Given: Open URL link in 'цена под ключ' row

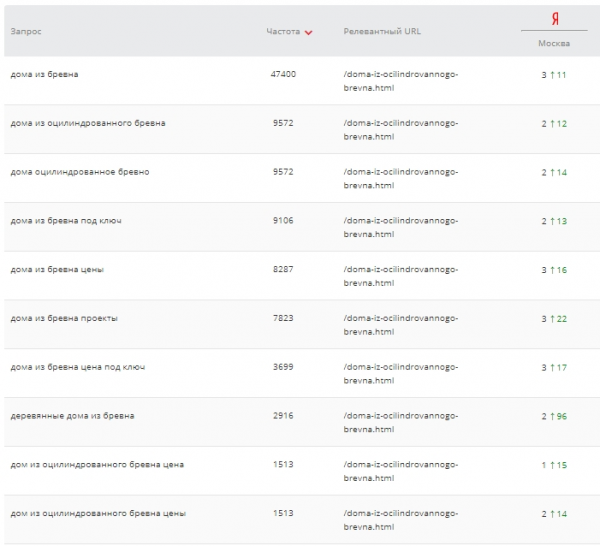Looking at the screenshot, I should (x=401, y=374).
